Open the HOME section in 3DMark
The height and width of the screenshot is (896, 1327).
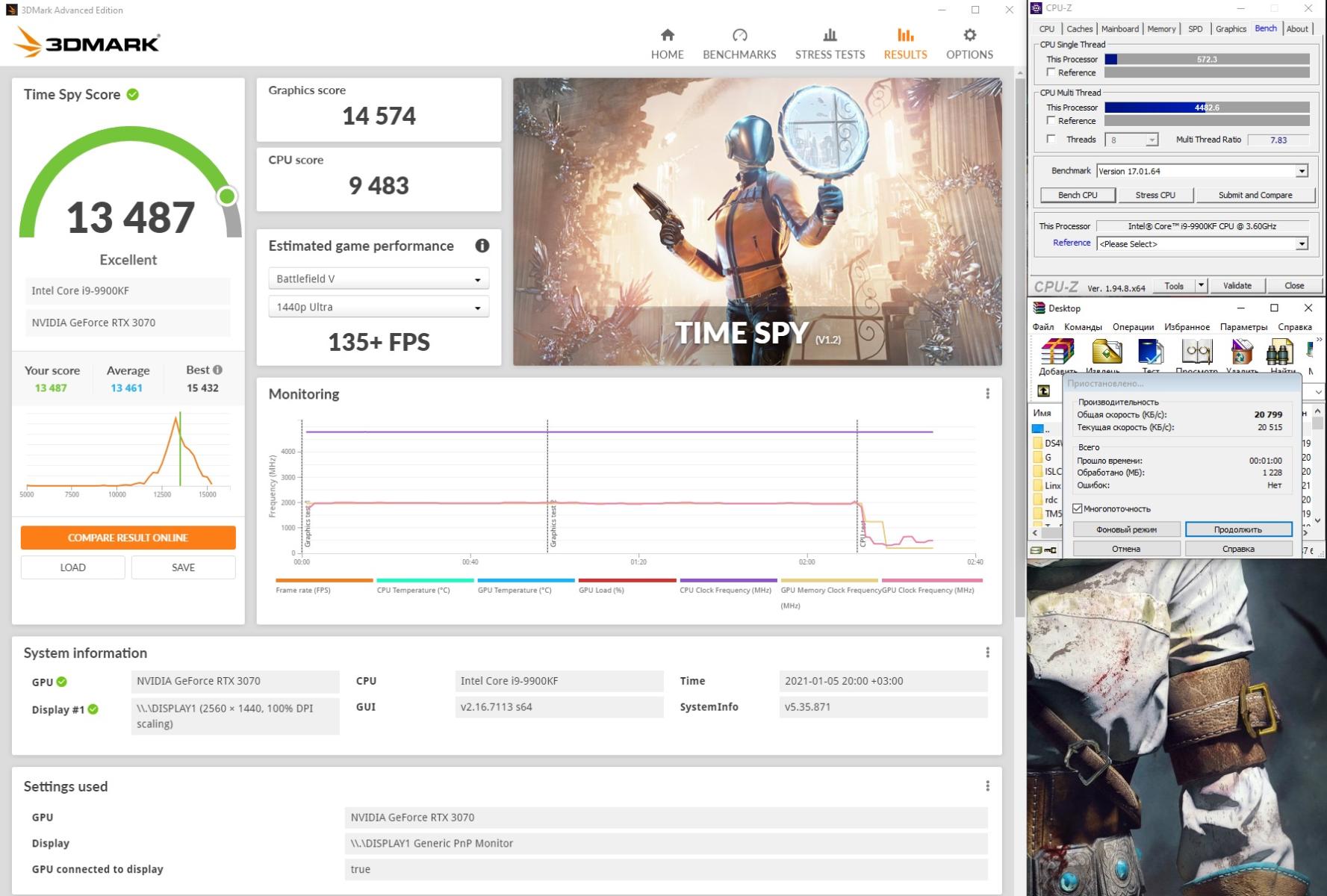coord(667,44)
